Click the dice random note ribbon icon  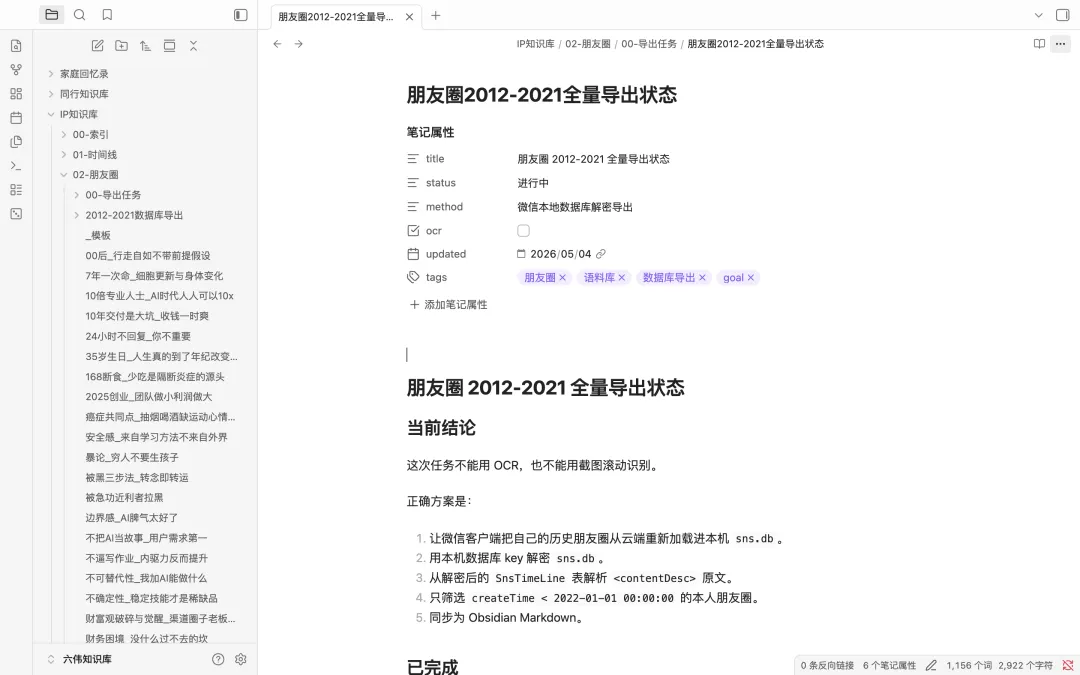[x=16, y=214]
